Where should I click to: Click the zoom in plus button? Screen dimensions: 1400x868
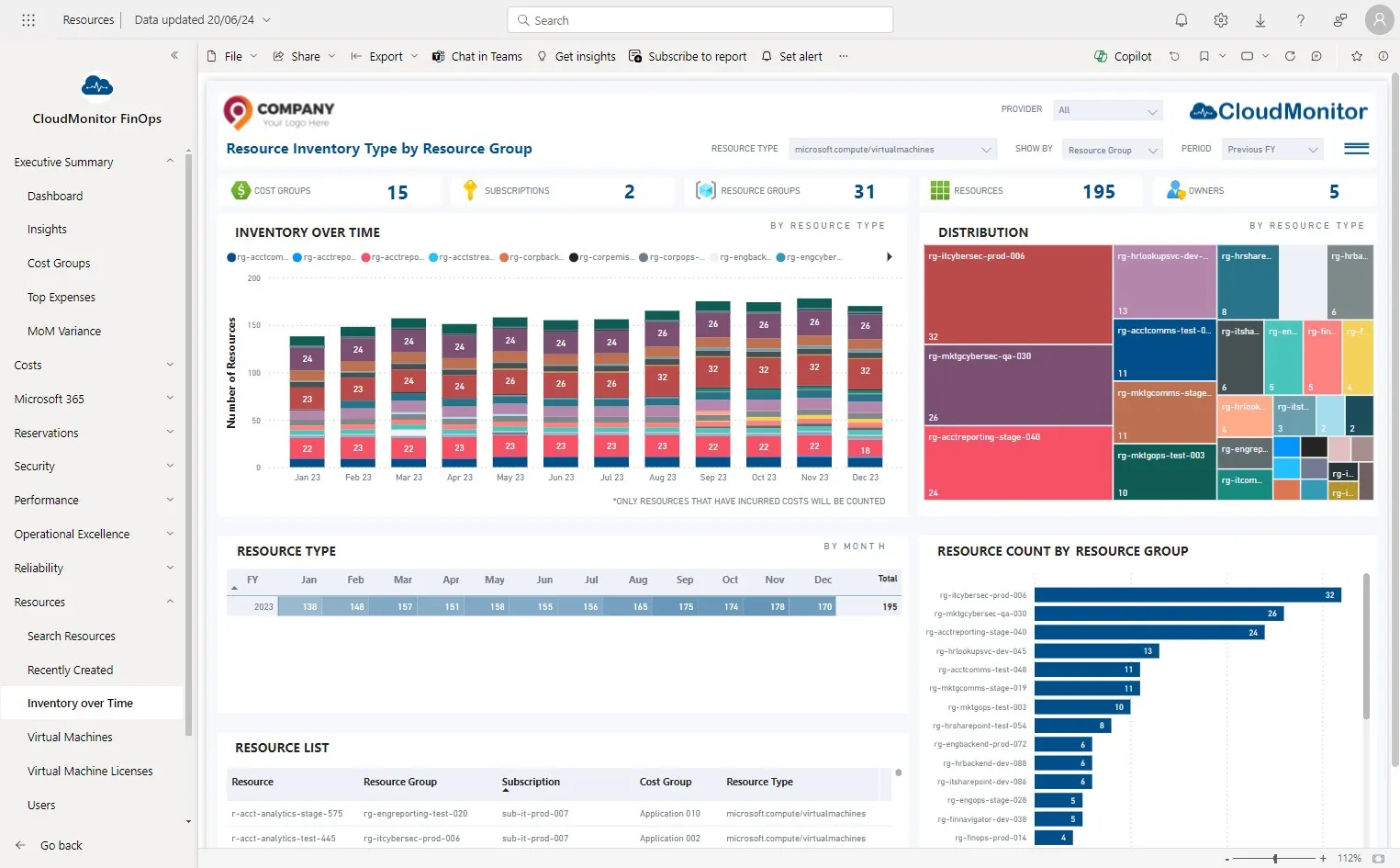tap(1323, 858)
